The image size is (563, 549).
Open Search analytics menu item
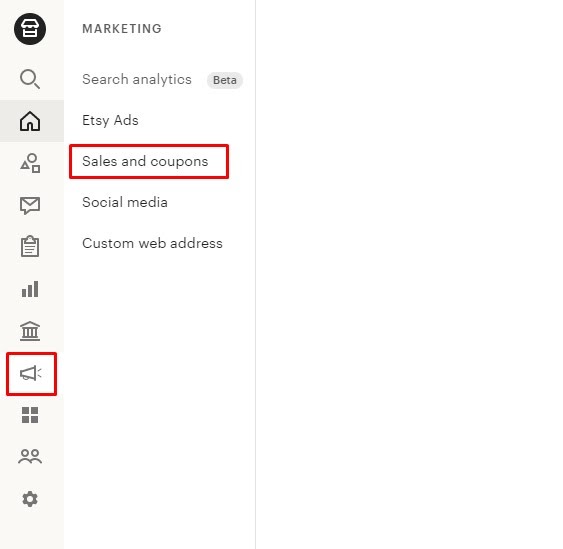[137, 79]
